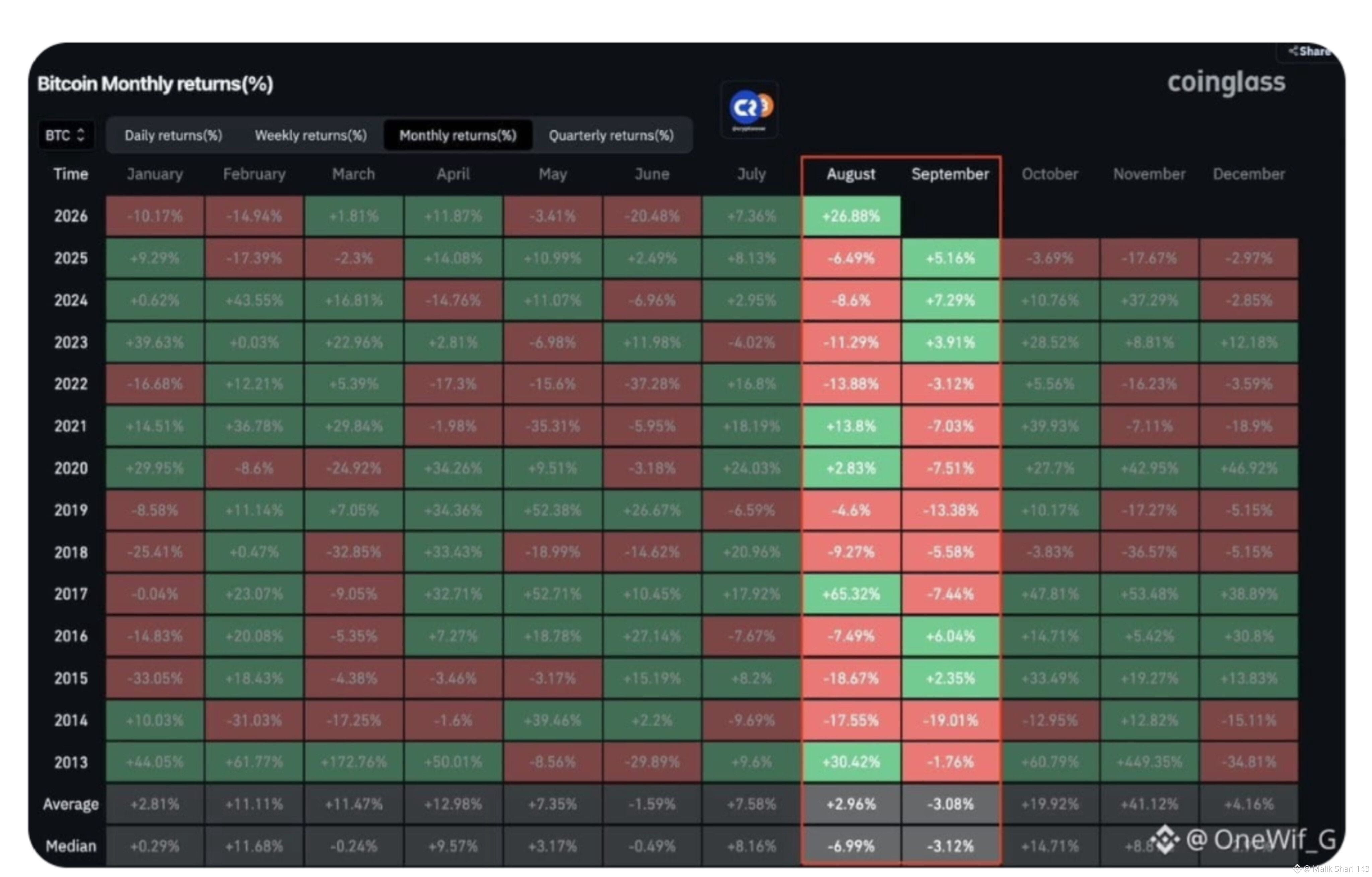Click the 2017 row label
This screenshot has width=1372, height=877.
71,594
